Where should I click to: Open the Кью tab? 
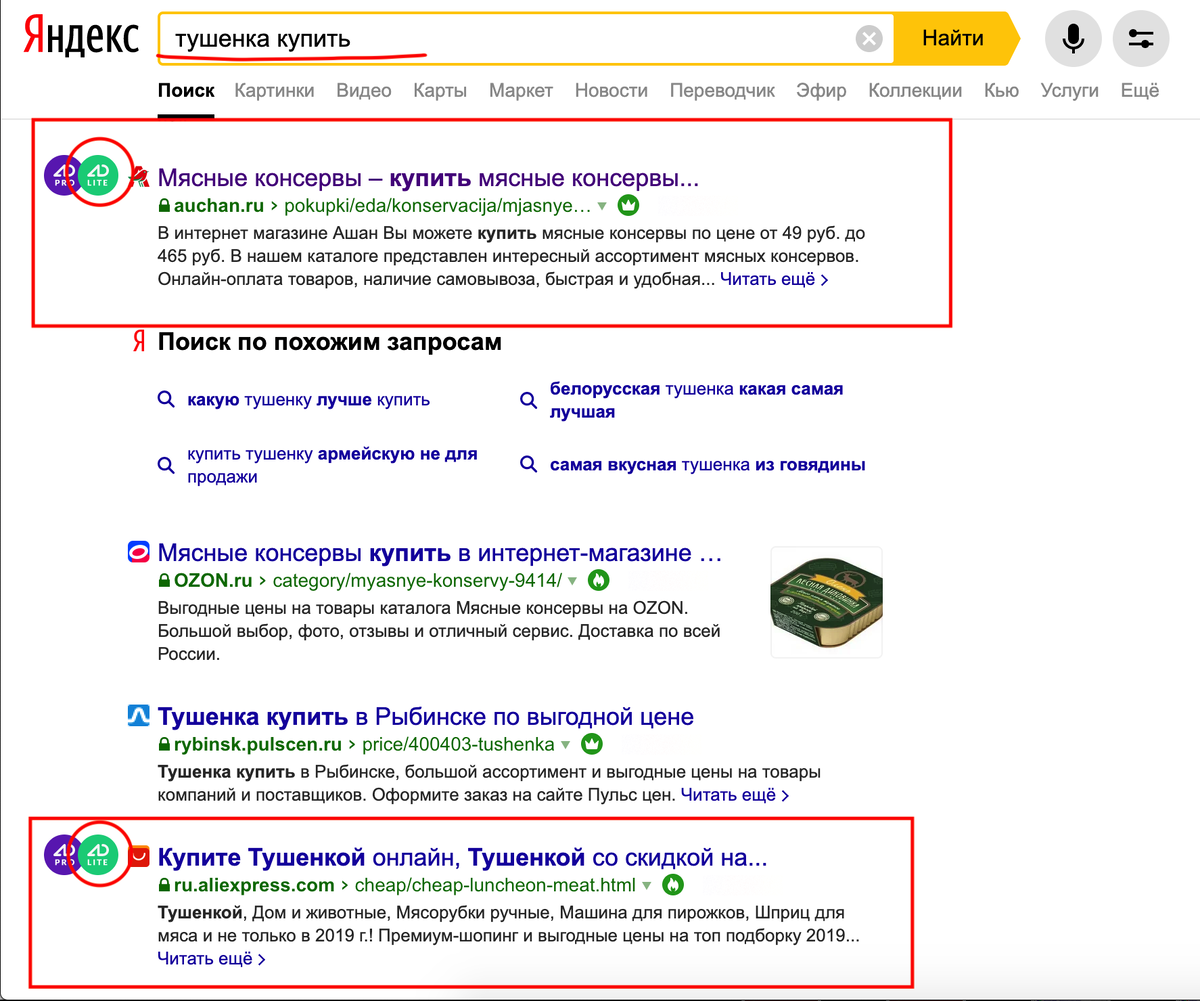click(1001, 91)
